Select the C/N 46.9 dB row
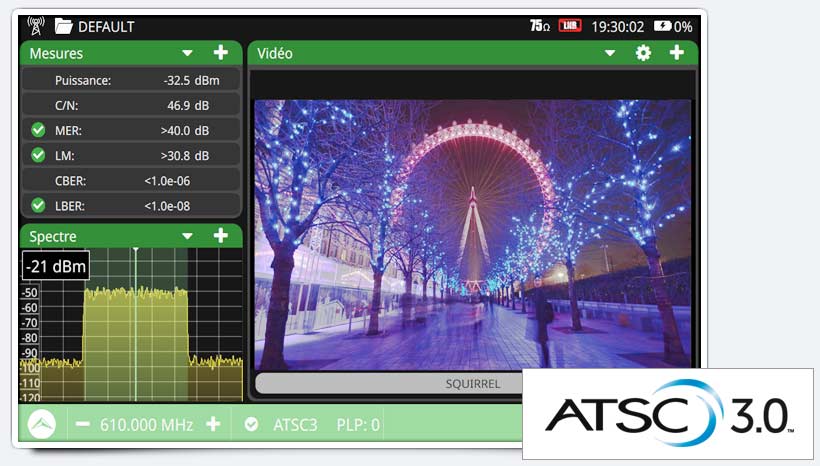820x466 pixels. pyautogui.click(x=131, y=106)
